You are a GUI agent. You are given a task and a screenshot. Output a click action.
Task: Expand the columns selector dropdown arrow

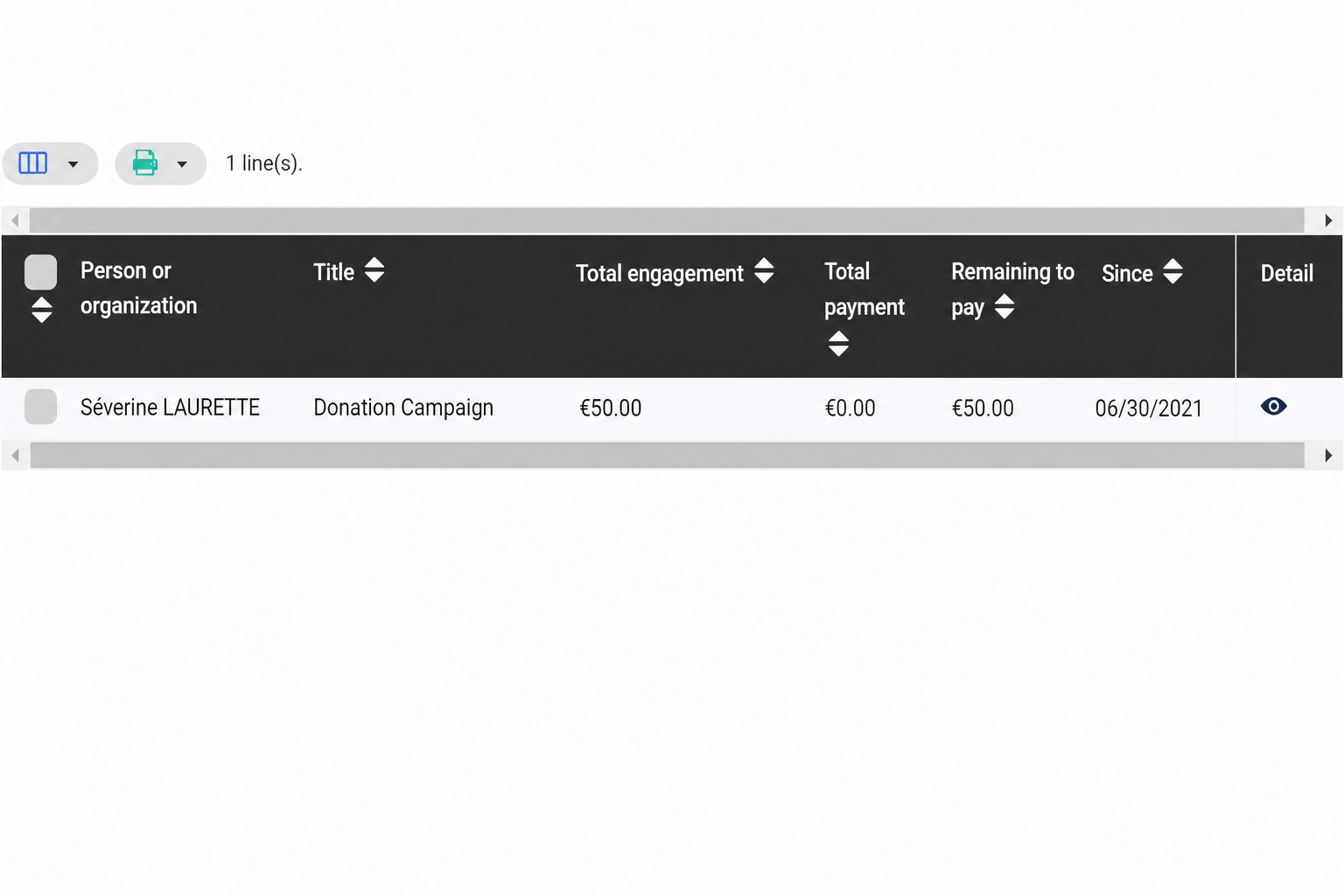73,164
